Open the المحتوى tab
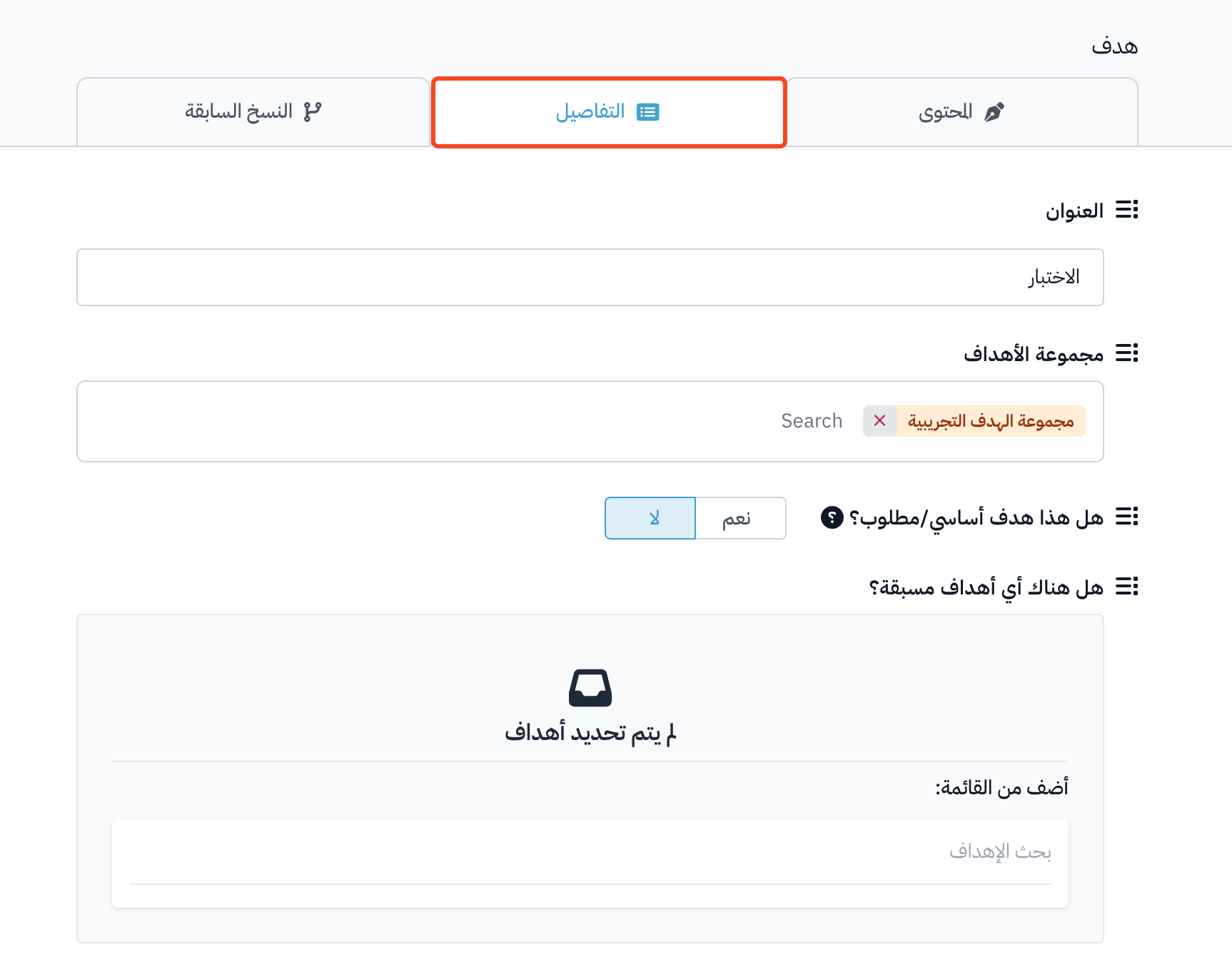The image size is (1232, 972). 961,112
